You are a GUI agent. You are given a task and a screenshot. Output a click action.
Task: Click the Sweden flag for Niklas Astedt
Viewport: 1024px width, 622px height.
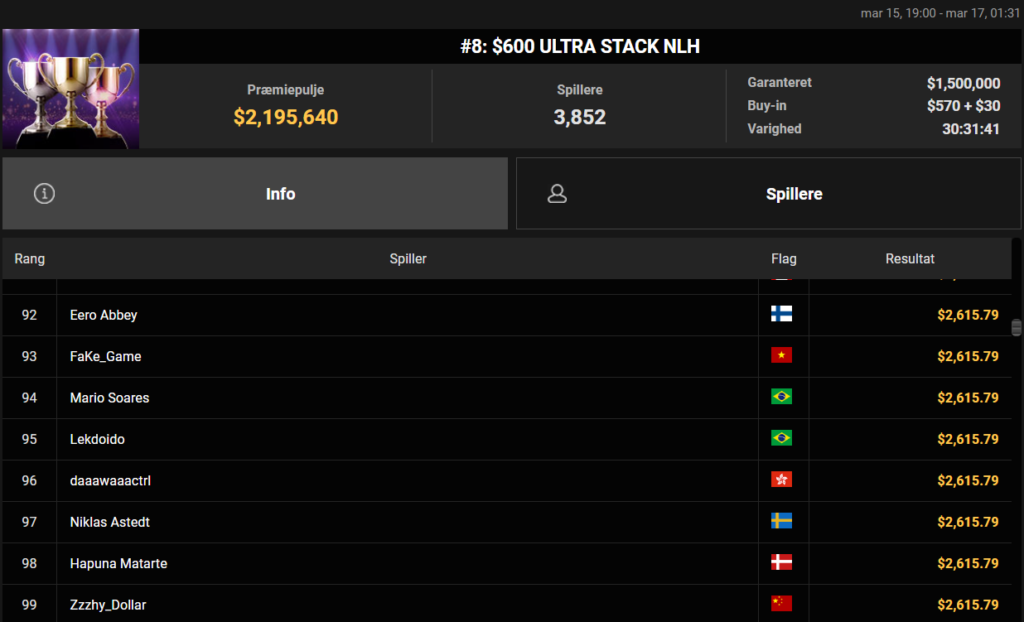tap(781, 521)
